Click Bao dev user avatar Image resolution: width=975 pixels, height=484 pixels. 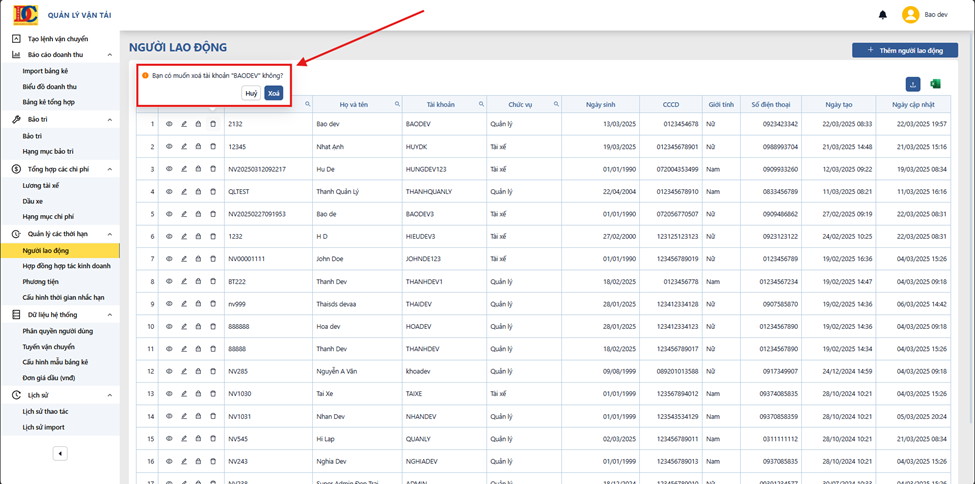pos(910,15)
